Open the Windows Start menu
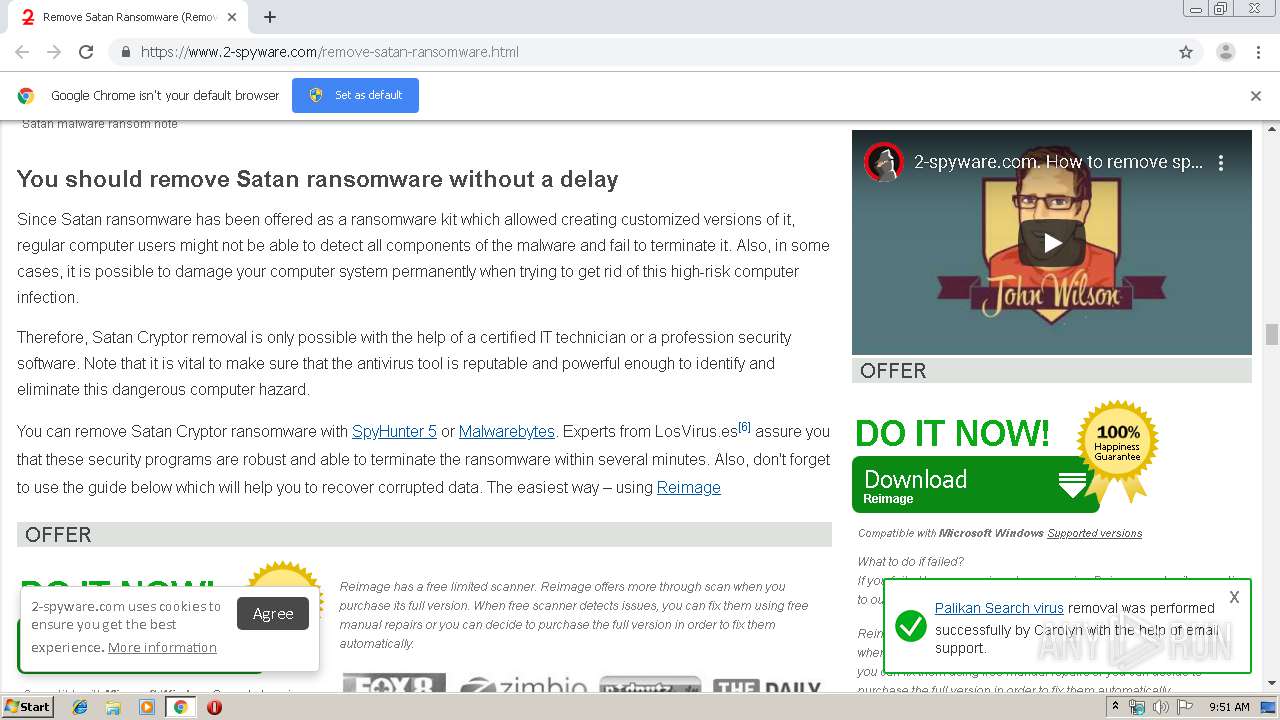The image size is (1280, 720). click(x=27, y=707)
